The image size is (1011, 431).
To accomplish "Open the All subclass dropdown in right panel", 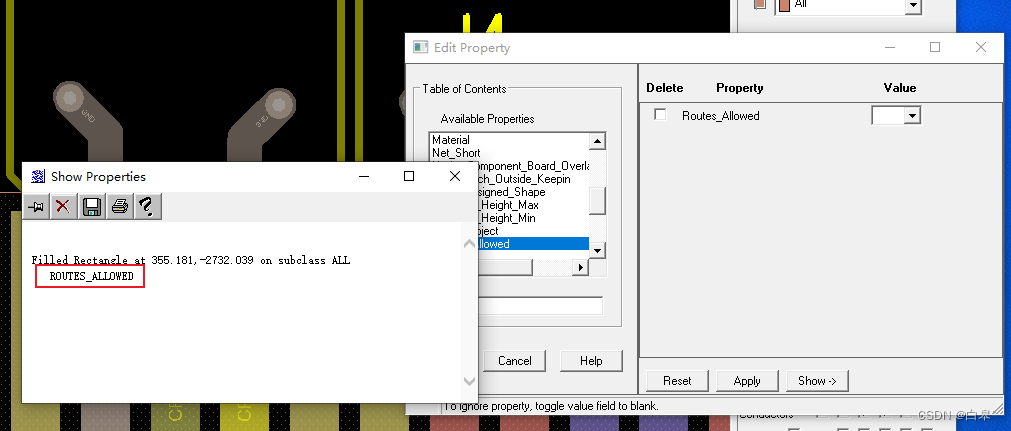I will 912,5.
